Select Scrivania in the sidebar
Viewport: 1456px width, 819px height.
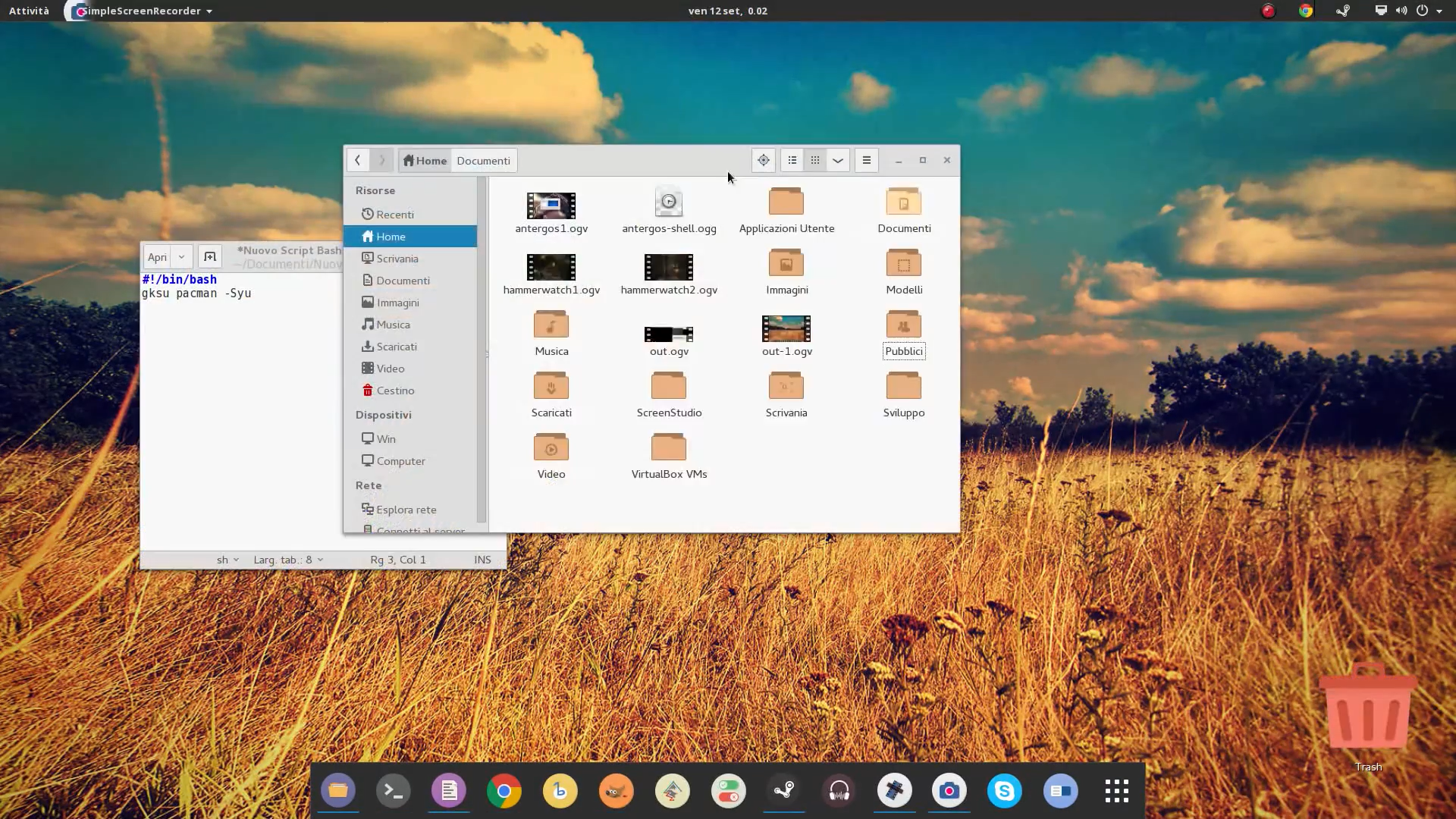tap(410, 259)
